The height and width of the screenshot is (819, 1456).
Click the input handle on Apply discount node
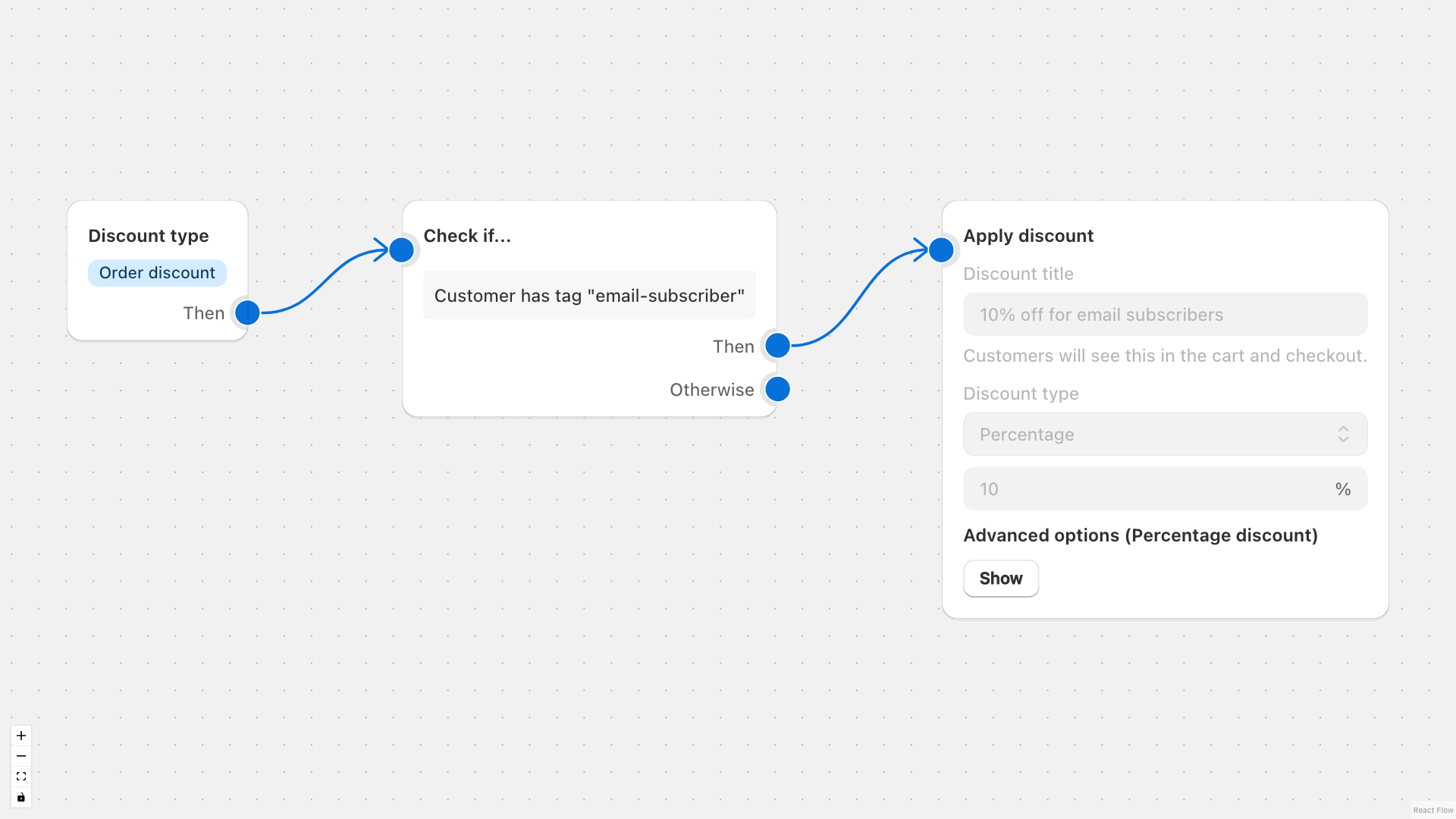tap(941, 249)
